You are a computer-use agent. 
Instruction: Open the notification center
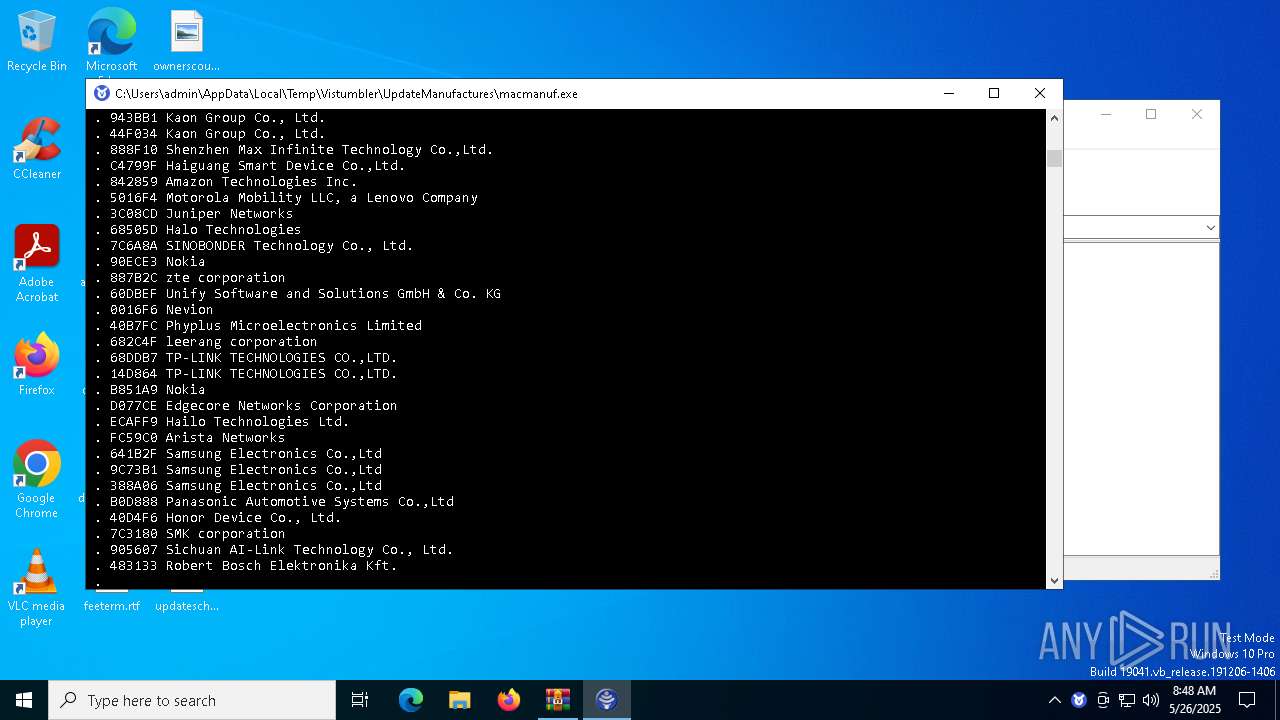tap(1247, 700)
